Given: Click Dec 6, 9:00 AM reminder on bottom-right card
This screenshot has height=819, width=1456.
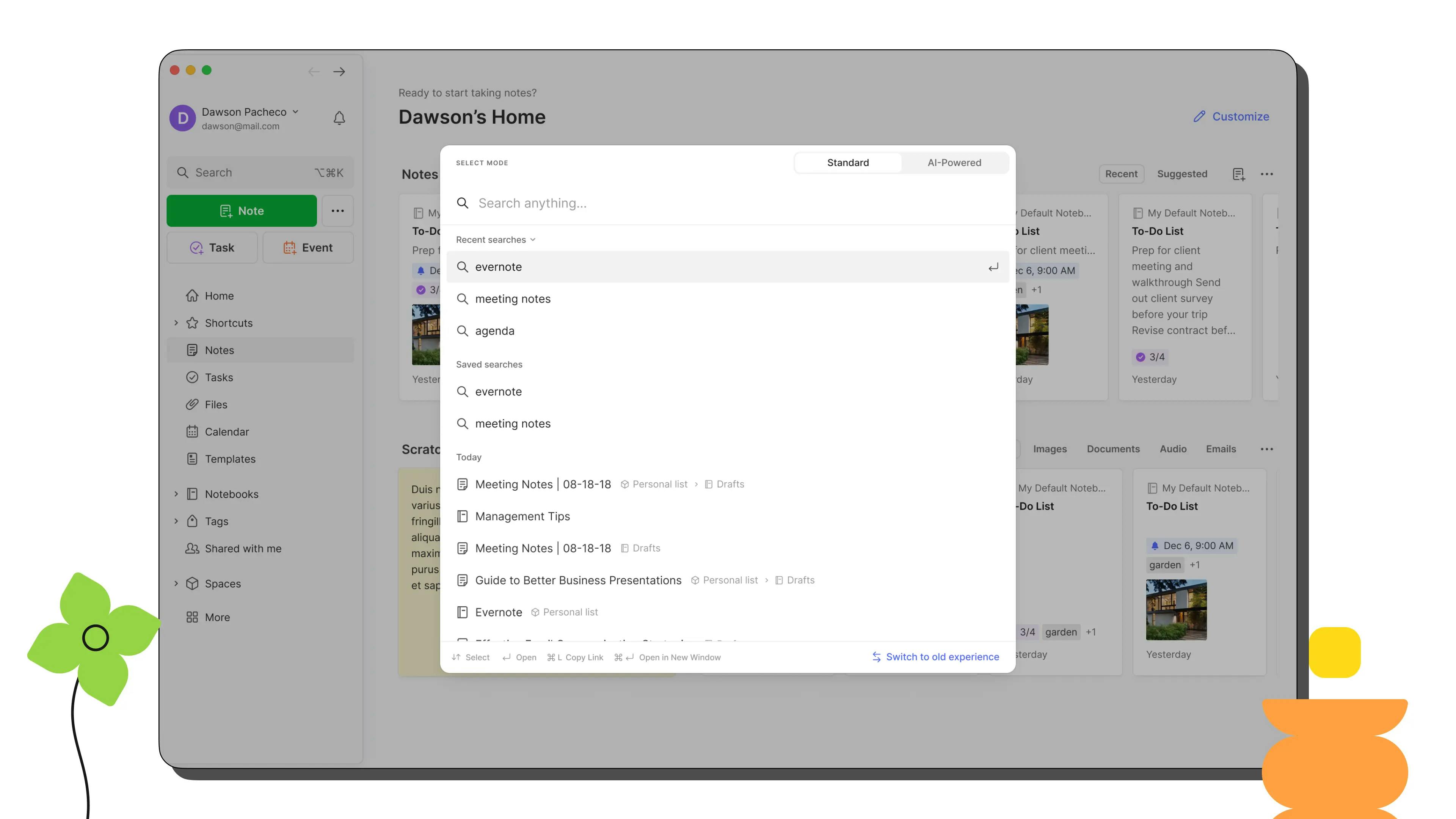Looking at the screenshot, I should coord(1192,546).
